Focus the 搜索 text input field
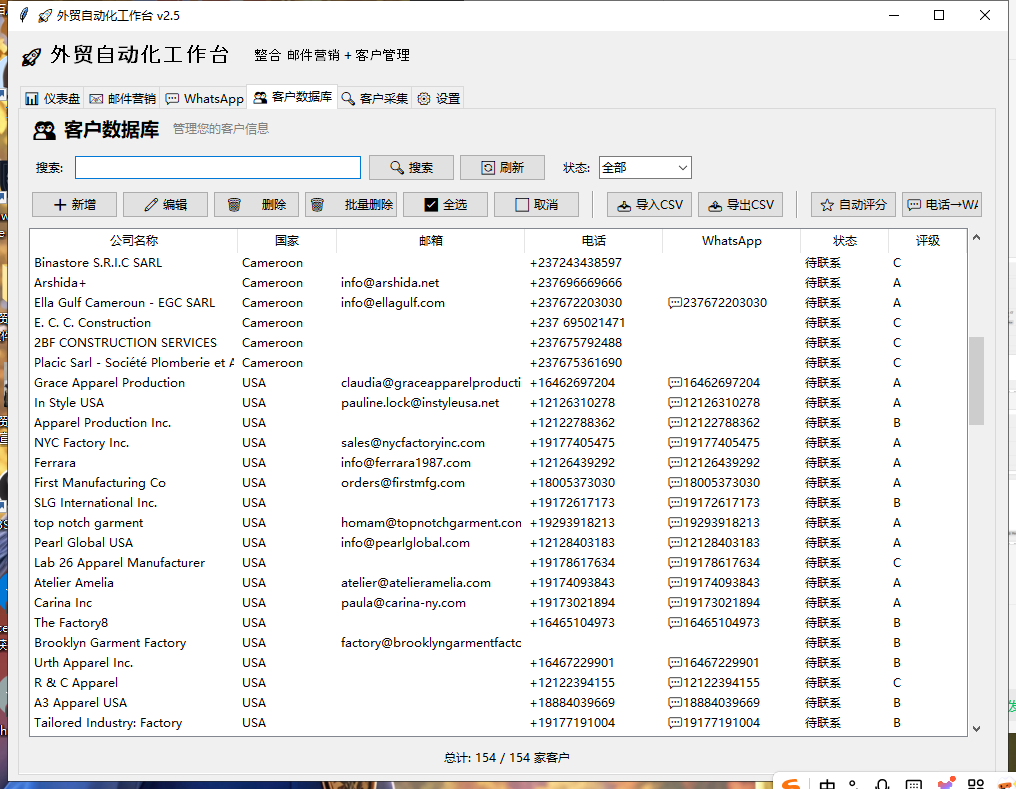 click(218, 168)
